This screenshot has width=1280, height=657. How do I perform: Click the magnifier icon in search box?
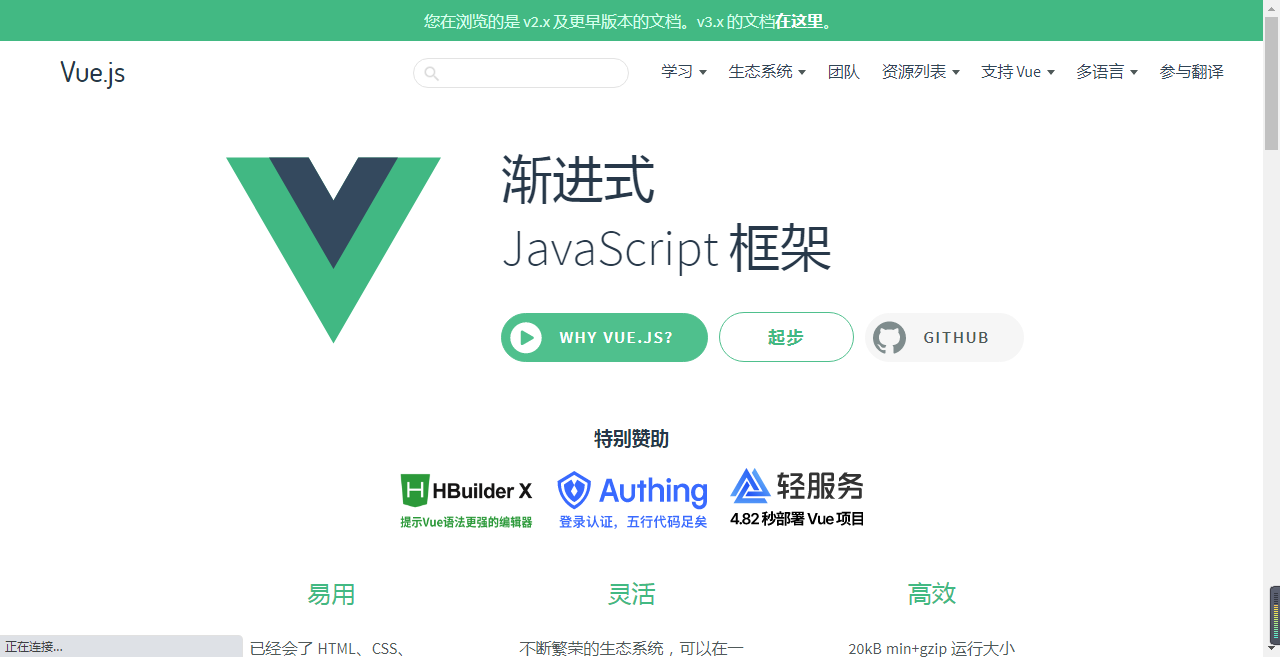tap(431, 73)
